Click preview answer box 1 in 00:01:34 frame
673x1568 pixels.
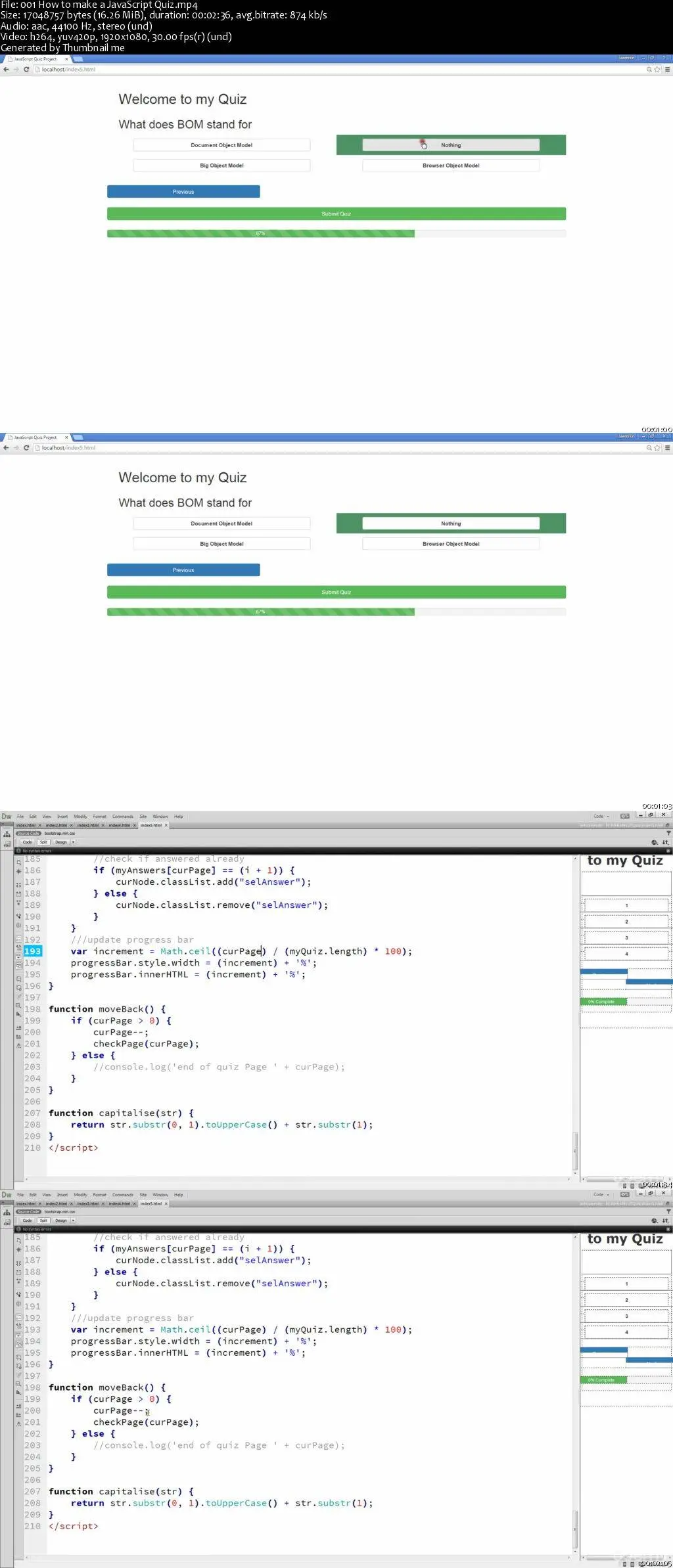(626, 905)
